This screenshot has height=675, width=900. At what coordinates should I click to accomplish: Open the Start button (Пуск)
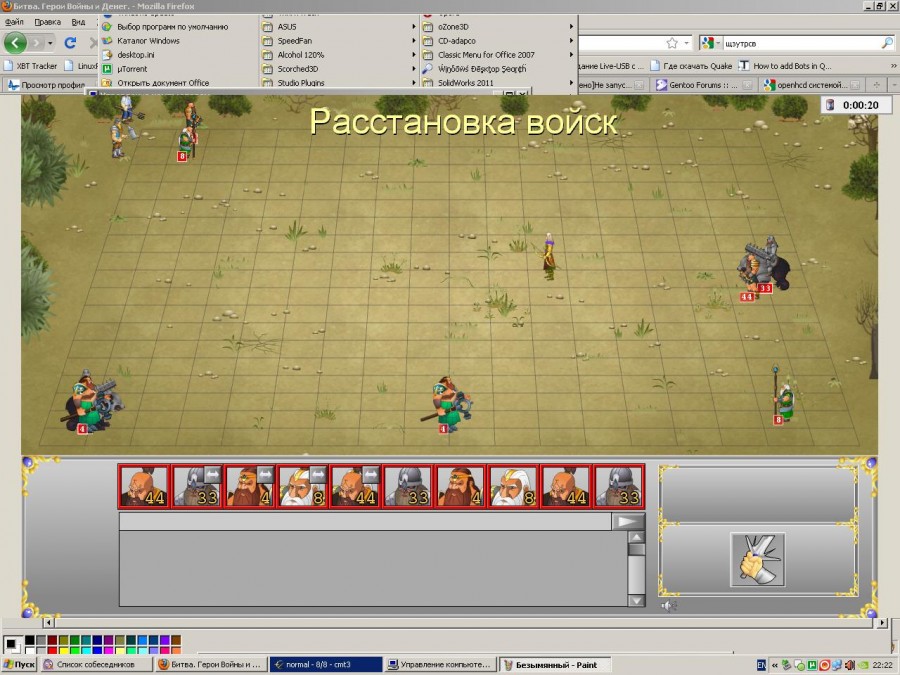pos(20,664)
